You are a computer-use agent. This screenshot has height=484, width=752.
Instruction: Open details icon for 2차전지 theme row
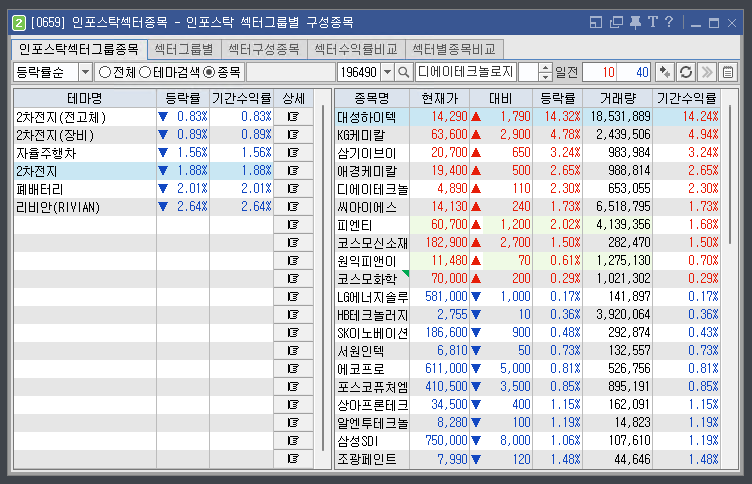[293, 171]
